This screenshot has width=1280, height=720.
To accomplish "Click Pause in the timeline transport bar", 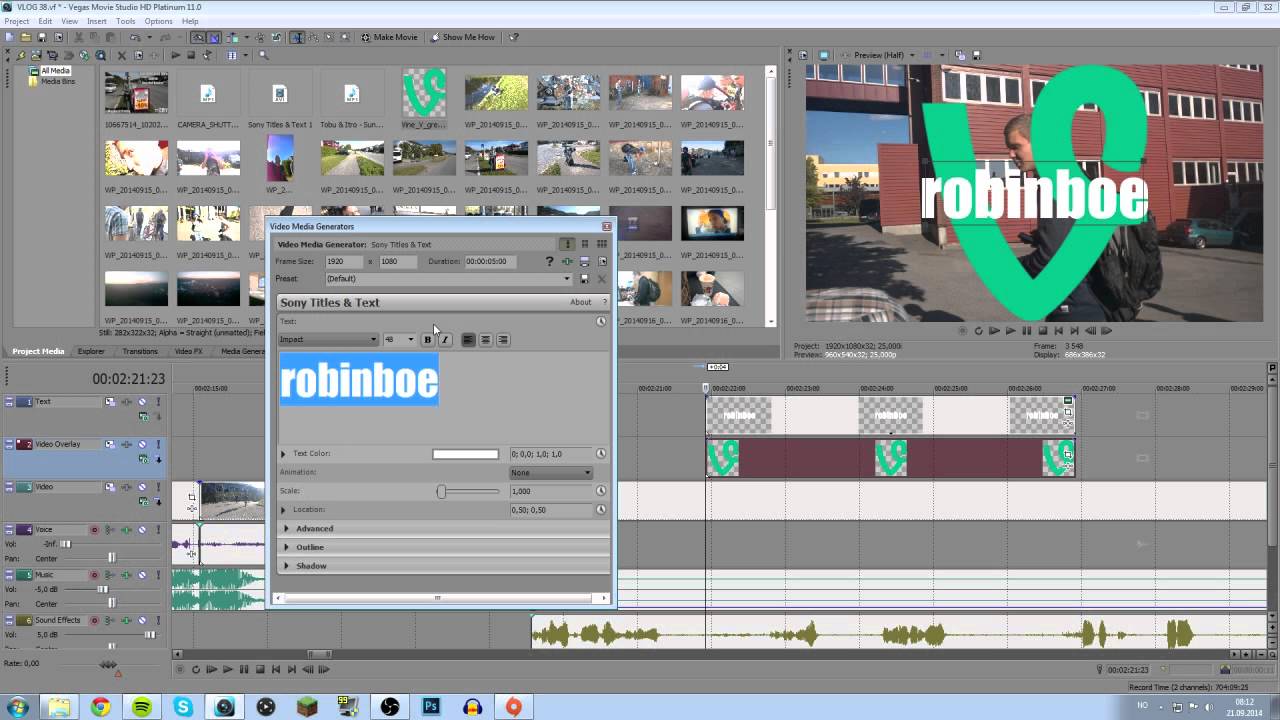I will tap(243, 669).
